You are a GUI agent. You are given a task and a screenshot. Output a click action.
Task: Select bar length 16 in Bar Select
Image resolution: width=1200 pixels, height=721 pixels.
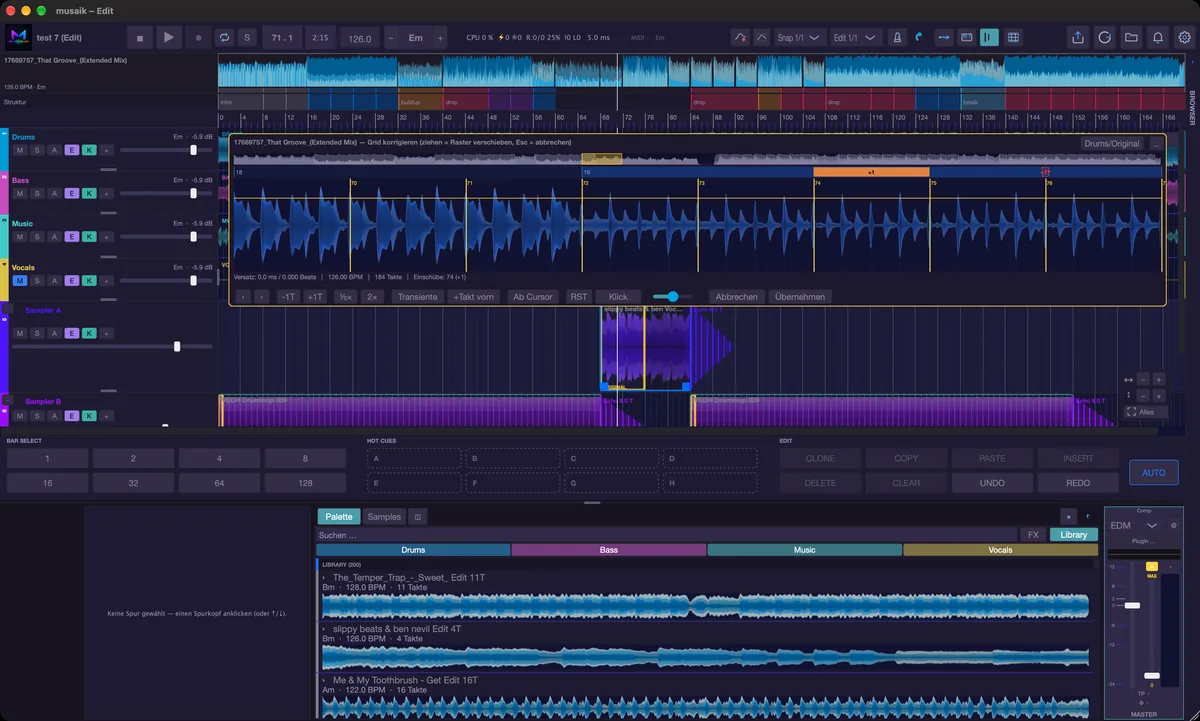tap(47, 483)
